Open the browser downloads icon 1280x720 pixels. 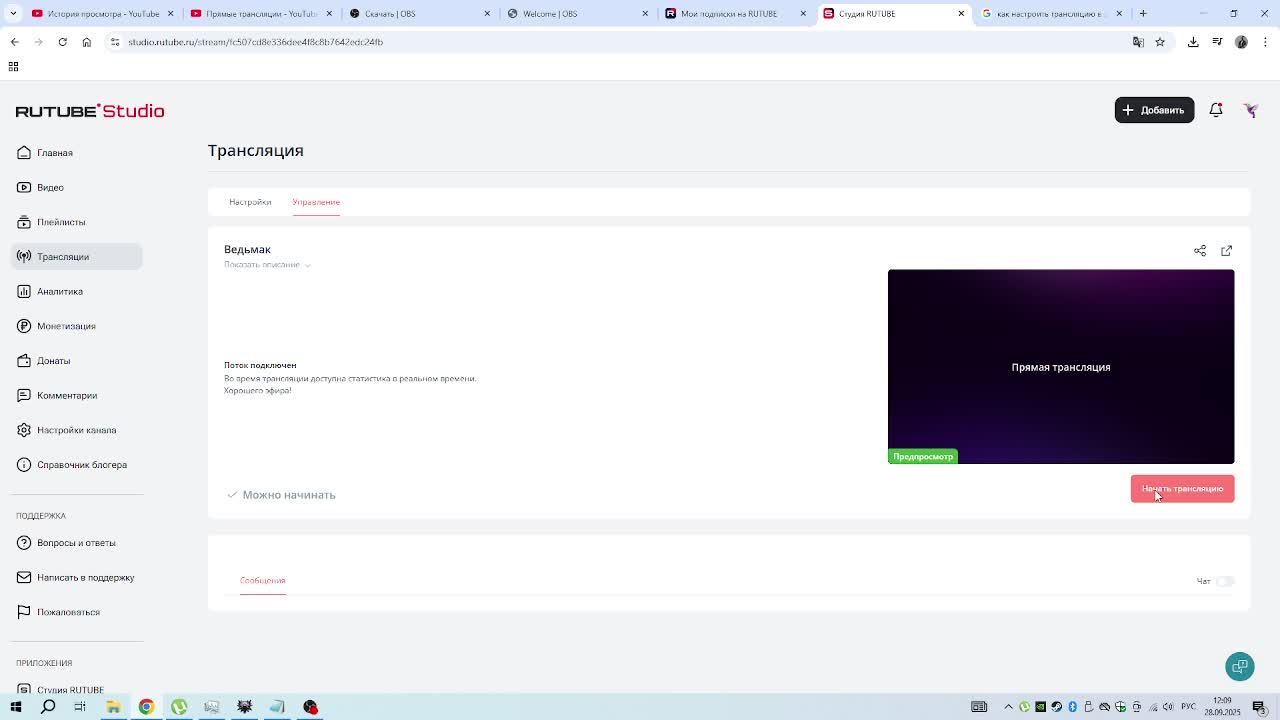pos(1193,42)
